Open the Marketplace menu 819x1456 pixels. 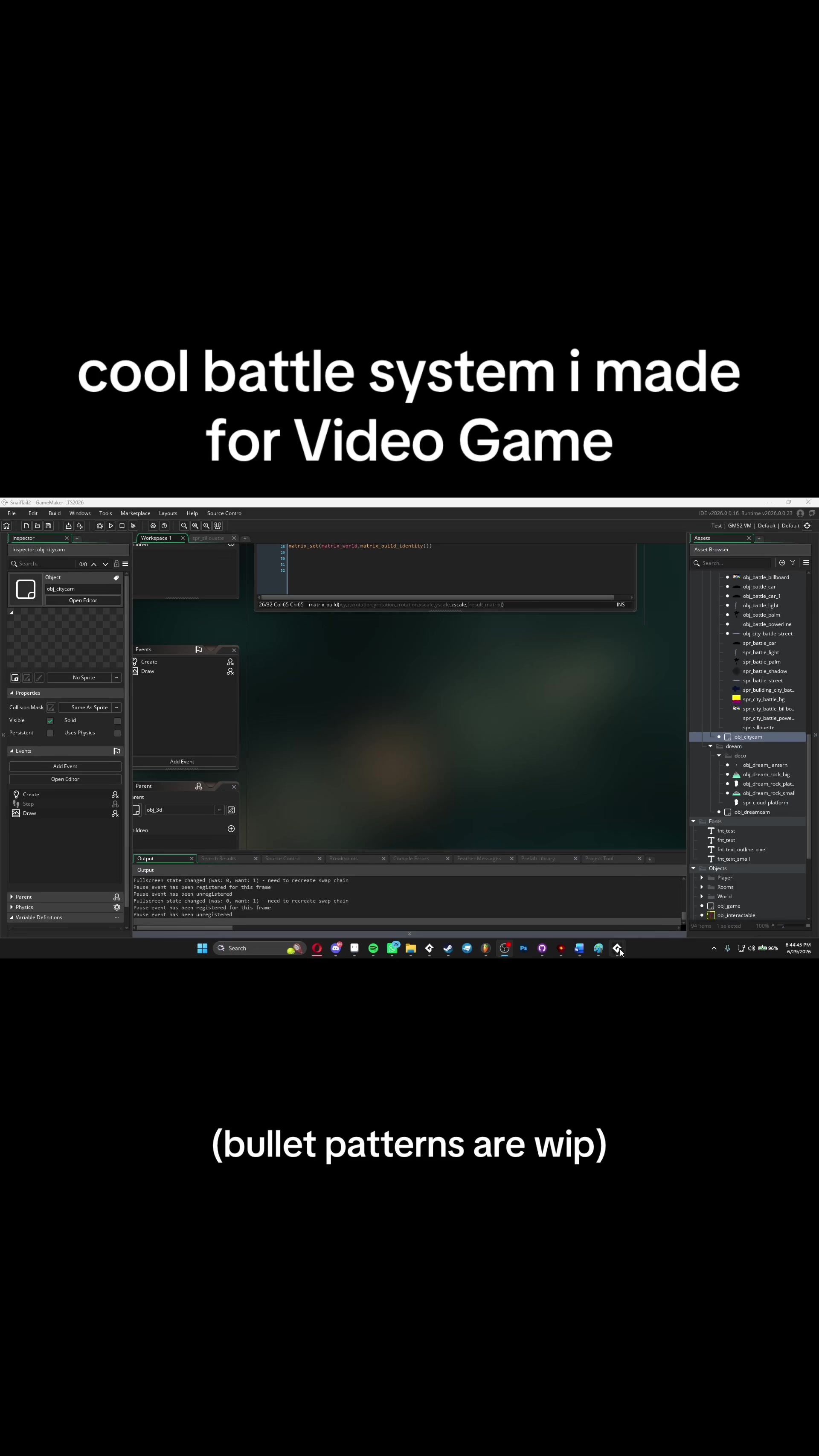click(136, 513)
